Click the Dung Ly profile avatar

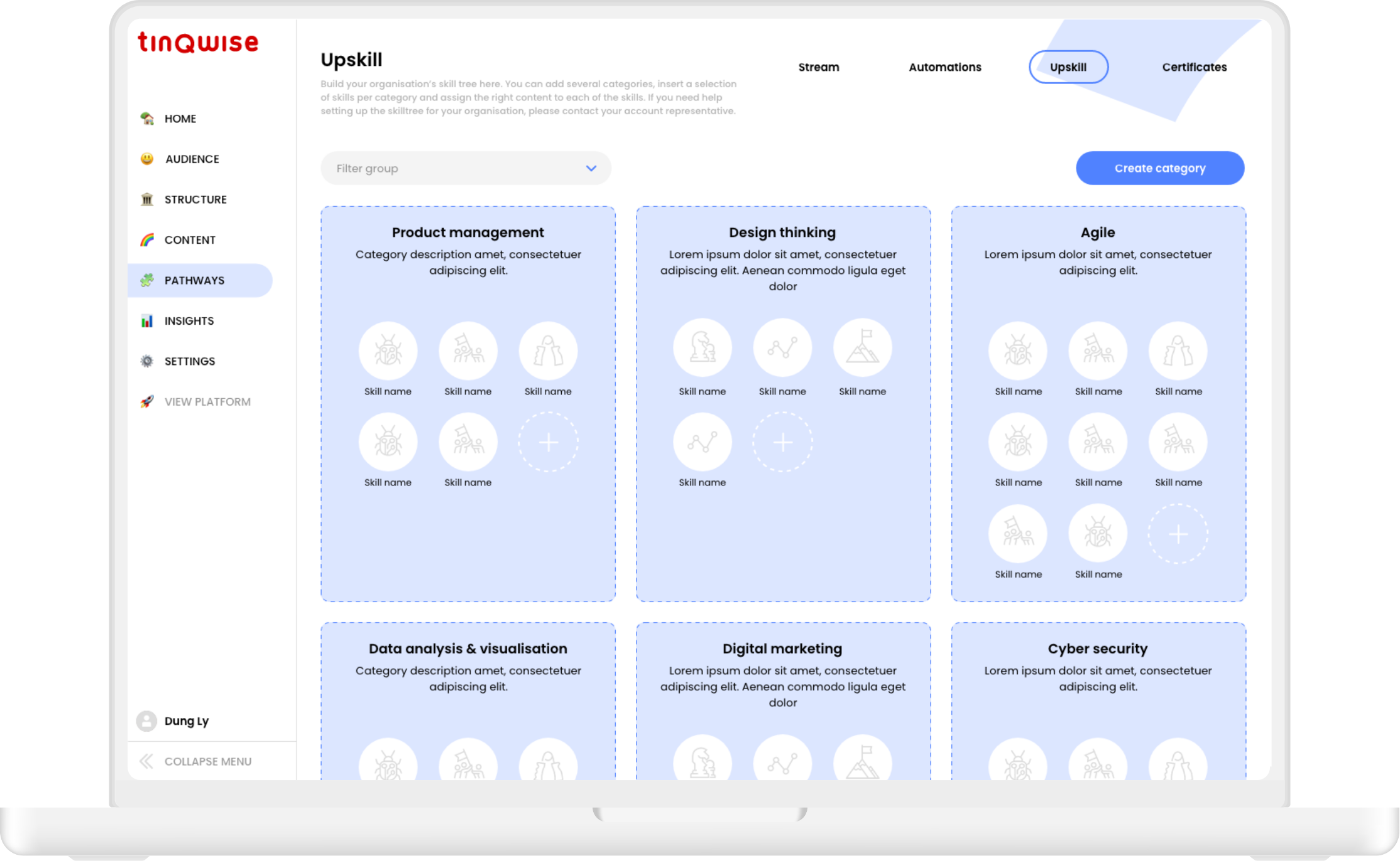tap(146, 721)
